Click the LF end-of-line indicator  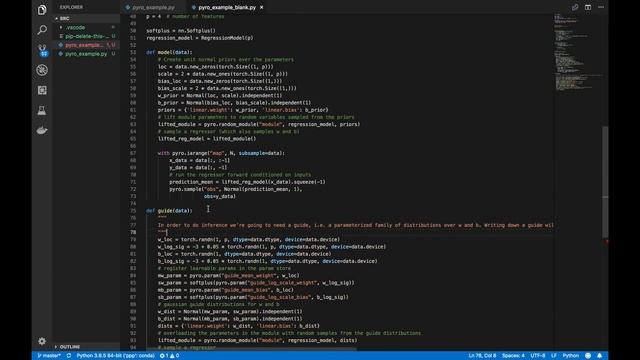pyautogui.click(x=554, y=356)
